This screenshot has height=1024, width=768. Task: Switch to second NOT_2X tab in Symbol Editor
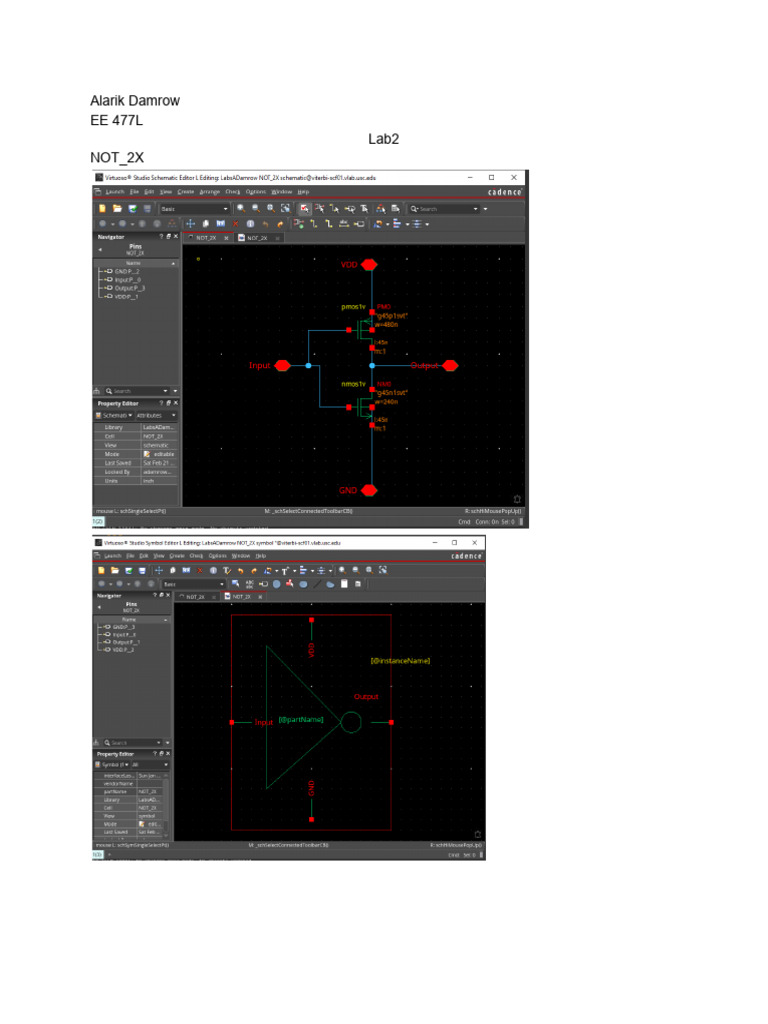[241, 597]
